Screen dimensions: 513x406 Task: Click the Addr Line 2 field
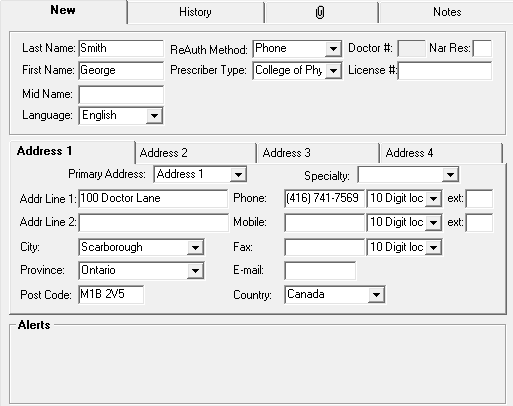pos(154,223)
